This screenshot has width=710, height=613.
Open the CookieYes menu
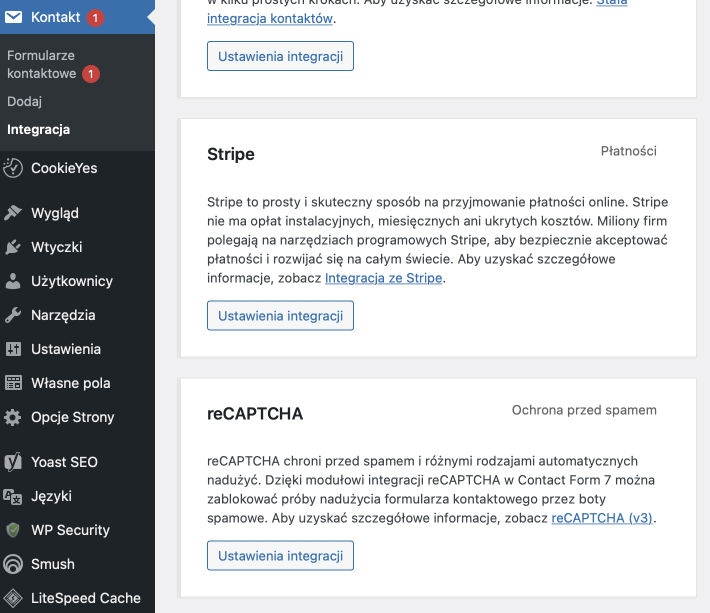coord(77,168)
